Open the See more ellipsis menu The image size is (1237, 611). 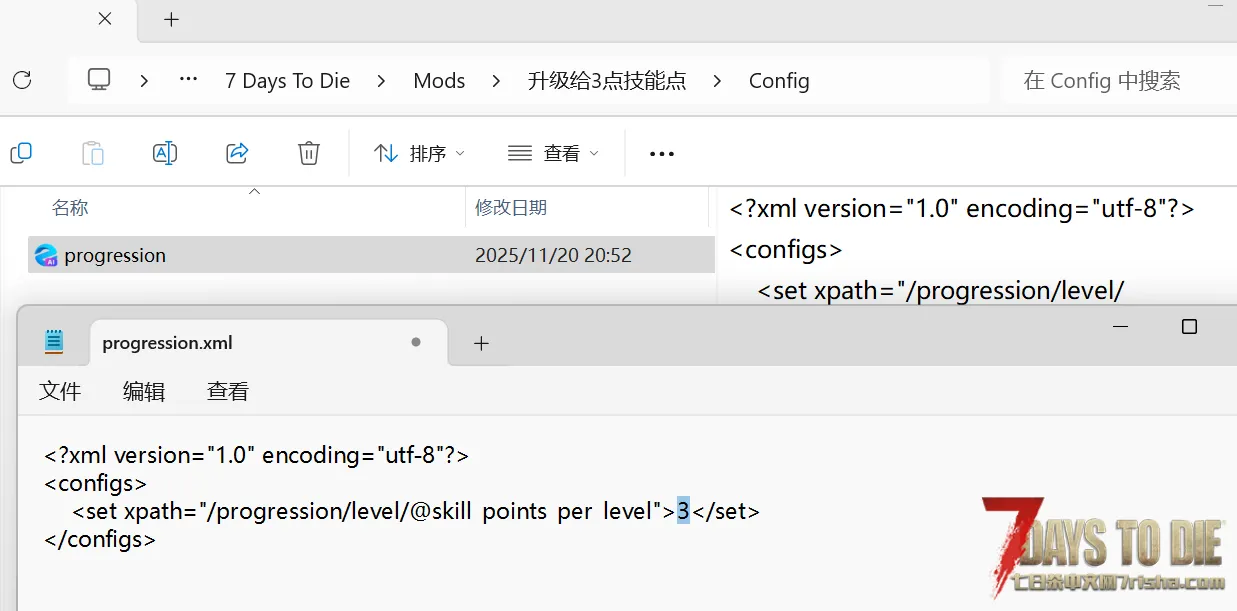coord(662,153)
